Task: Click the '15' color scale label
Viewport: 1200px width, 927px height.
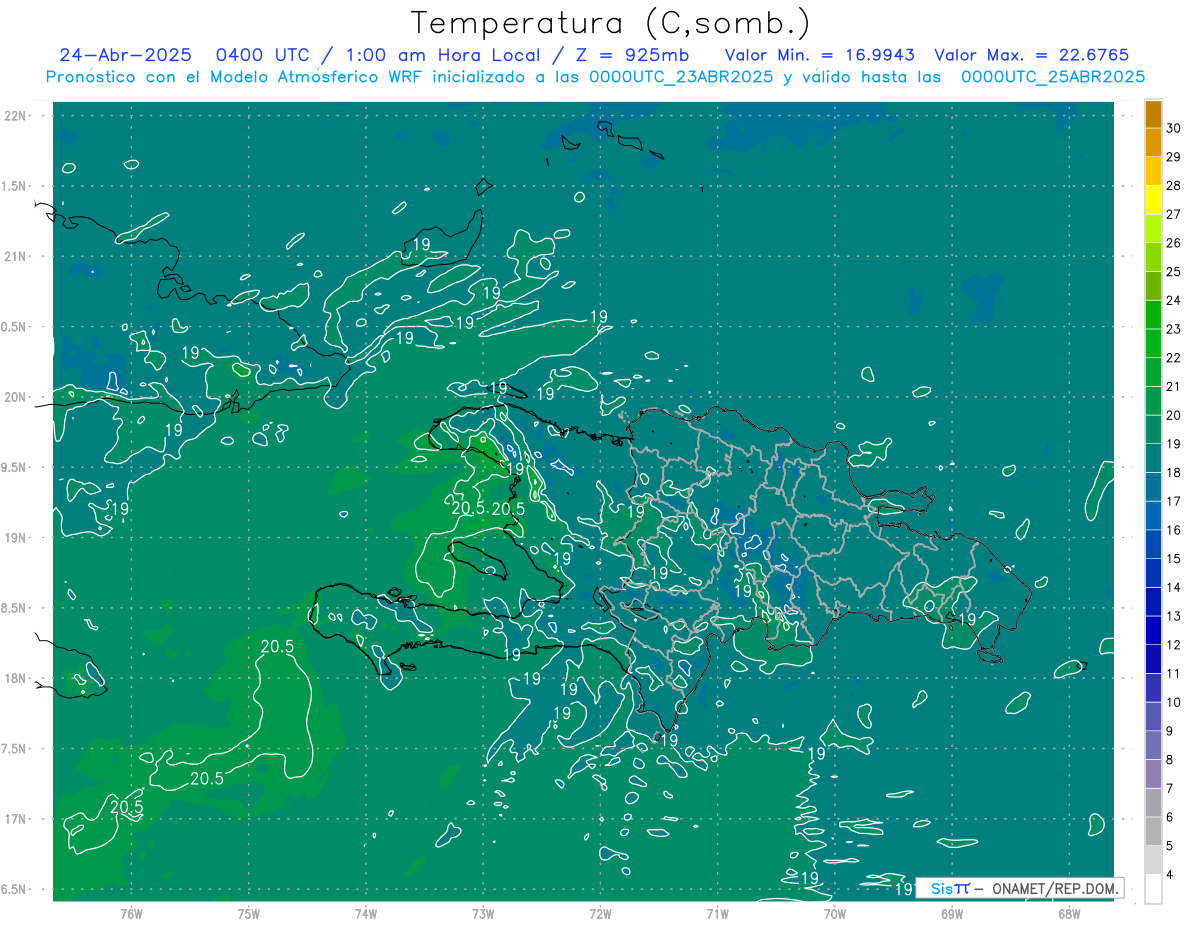Action: (x=1173, y=558)
